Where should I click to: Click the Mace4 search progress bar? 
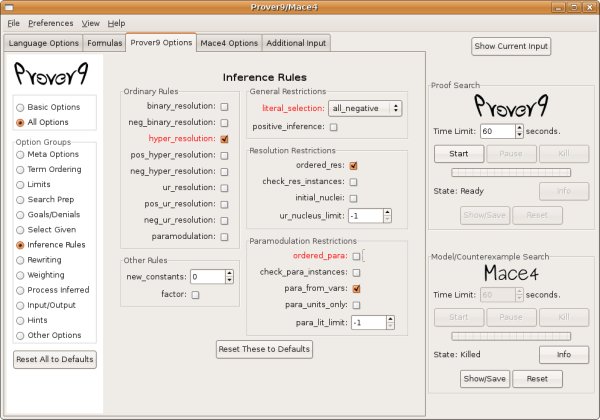511,336
